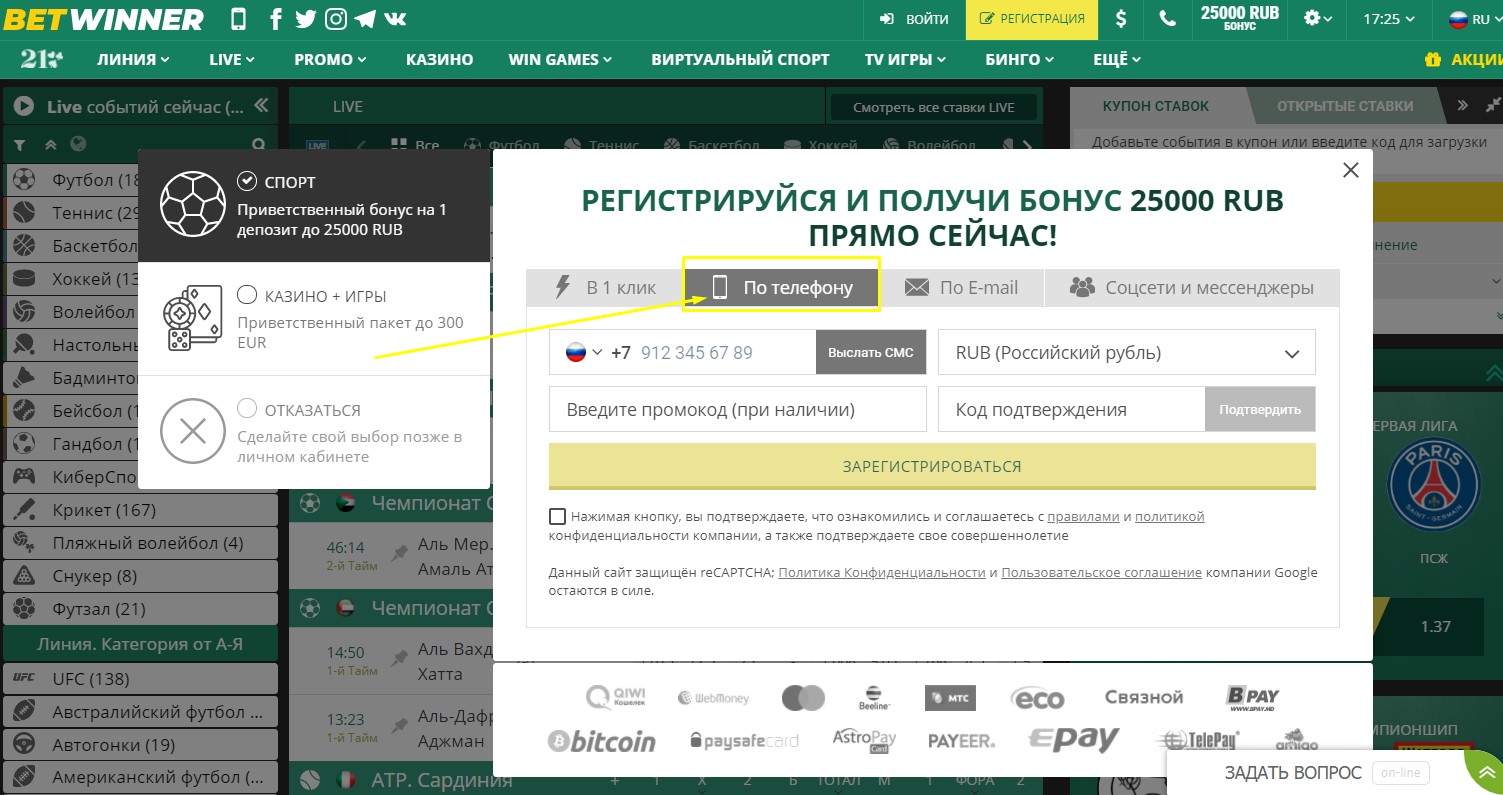Screen dimensions: 1503x795
Task: Open RUB currency dropdown
Action: [x=1127, y=352]
